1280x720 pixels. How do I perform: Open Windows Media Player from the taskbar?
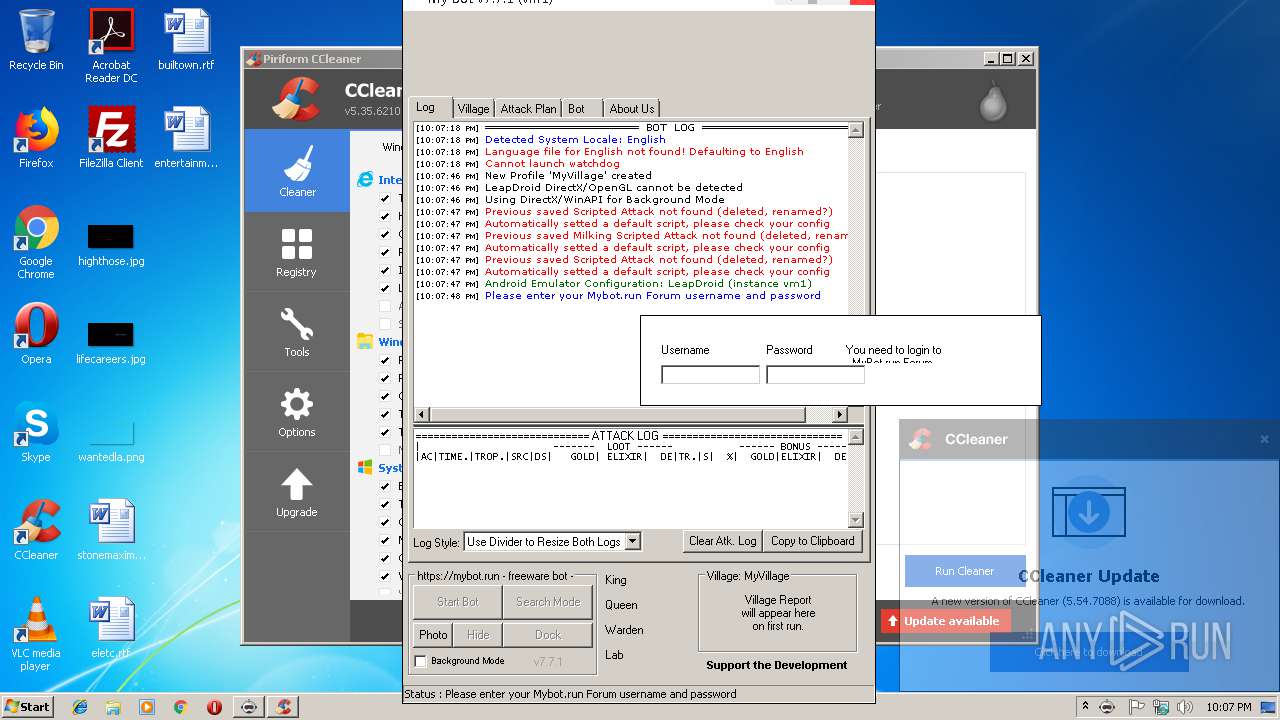click(x=147, y=707)
